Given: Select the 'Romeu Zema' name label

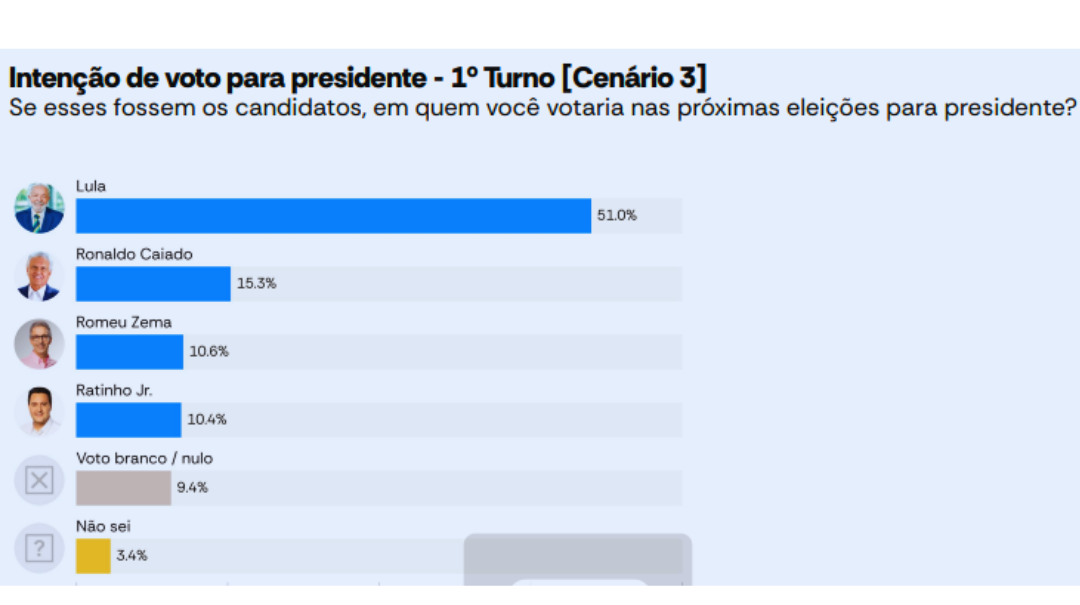Looking at the screenshot, I should coord(124,322).
